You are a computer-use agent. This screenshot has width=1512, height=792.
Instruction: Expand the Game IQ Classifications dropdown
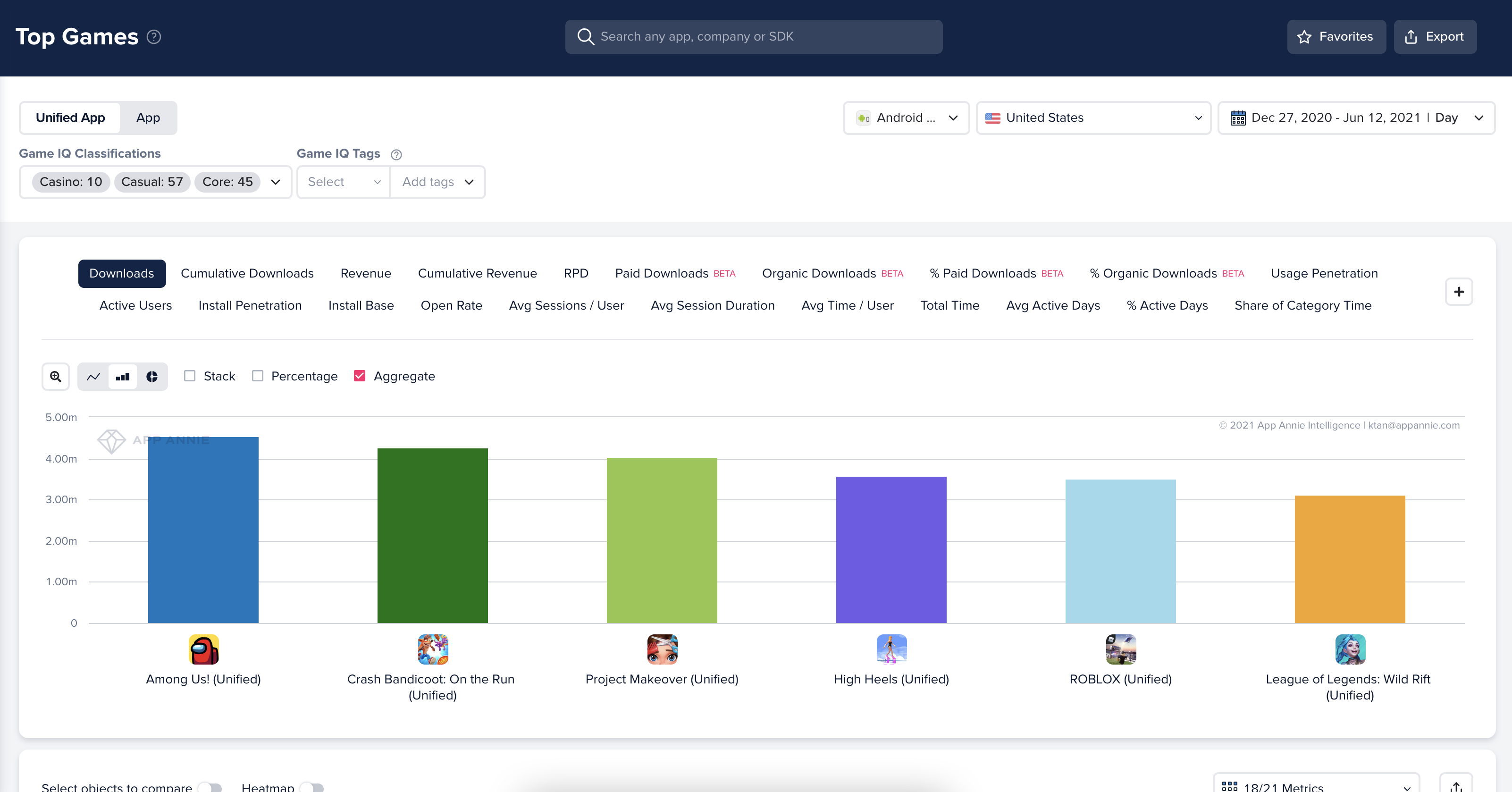276,182
